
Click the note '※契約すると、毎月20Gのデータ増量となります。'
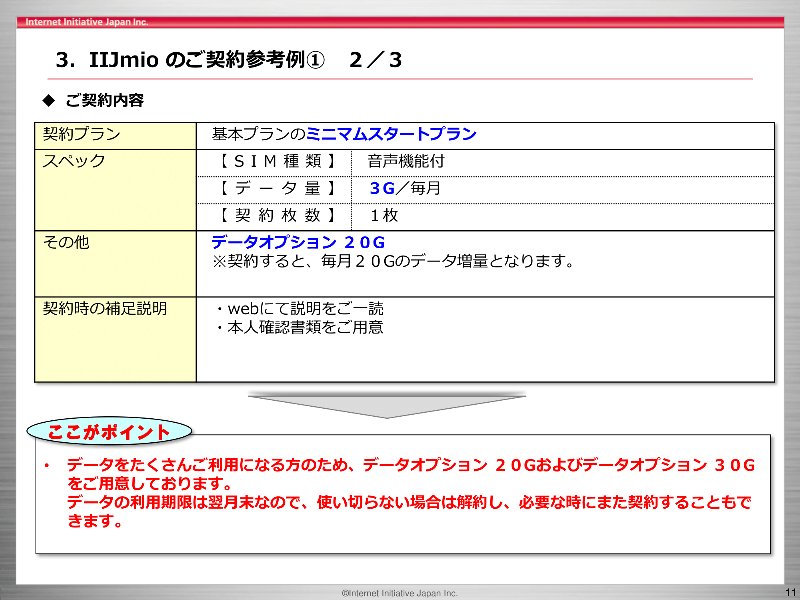click(x=393, y=261)
